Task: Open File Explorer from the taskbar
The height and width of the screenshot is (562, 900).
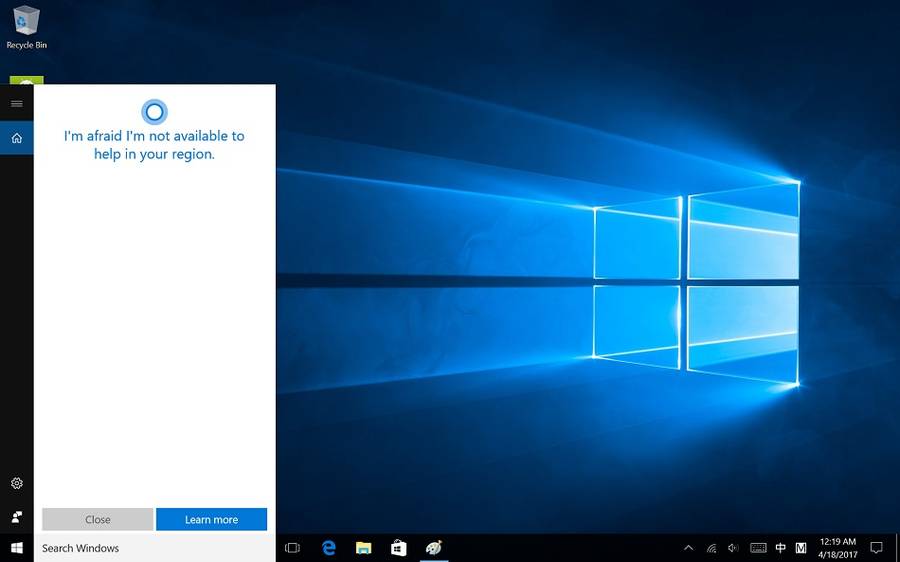Action: tap(364, 548)
